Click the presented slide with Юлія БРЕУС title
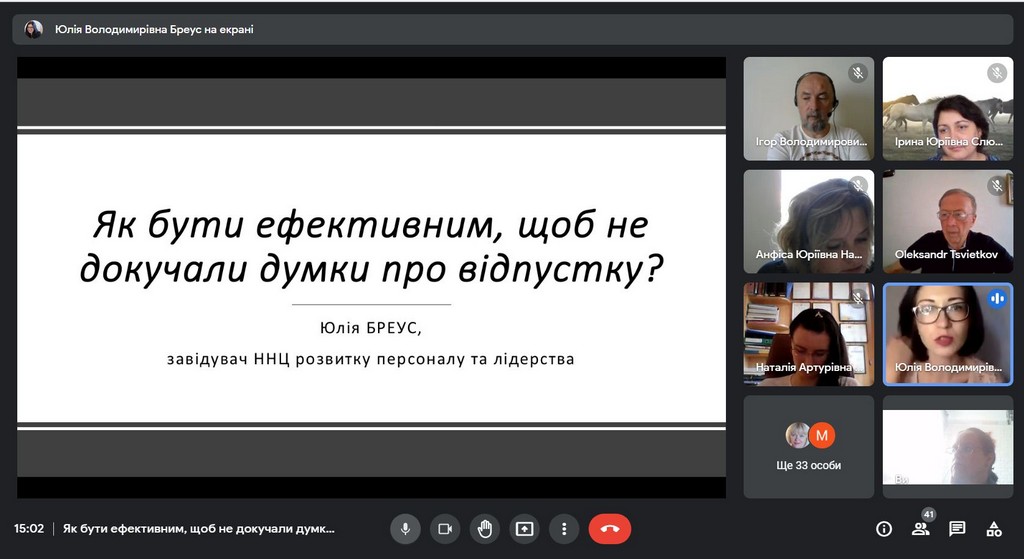 (x=371, y=277)
